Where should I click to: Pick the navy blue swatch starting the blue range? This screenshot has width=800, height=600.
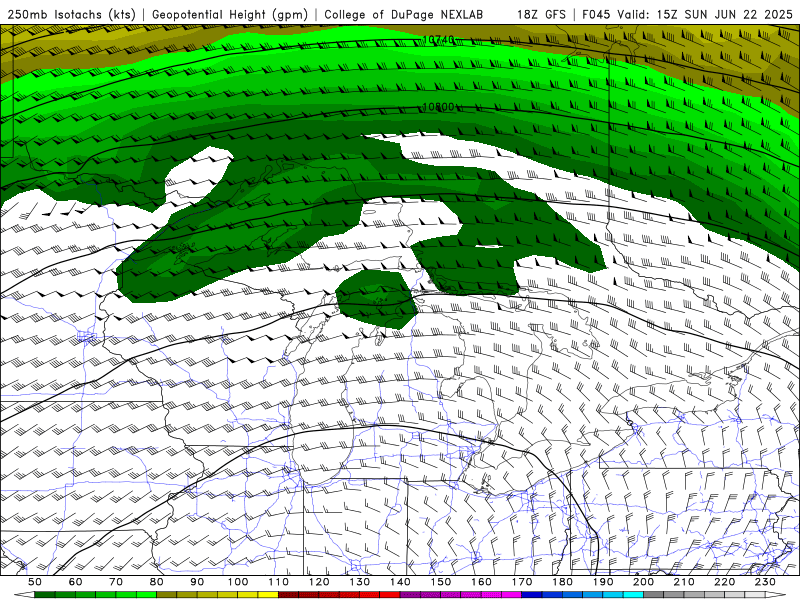coord(532,595)
